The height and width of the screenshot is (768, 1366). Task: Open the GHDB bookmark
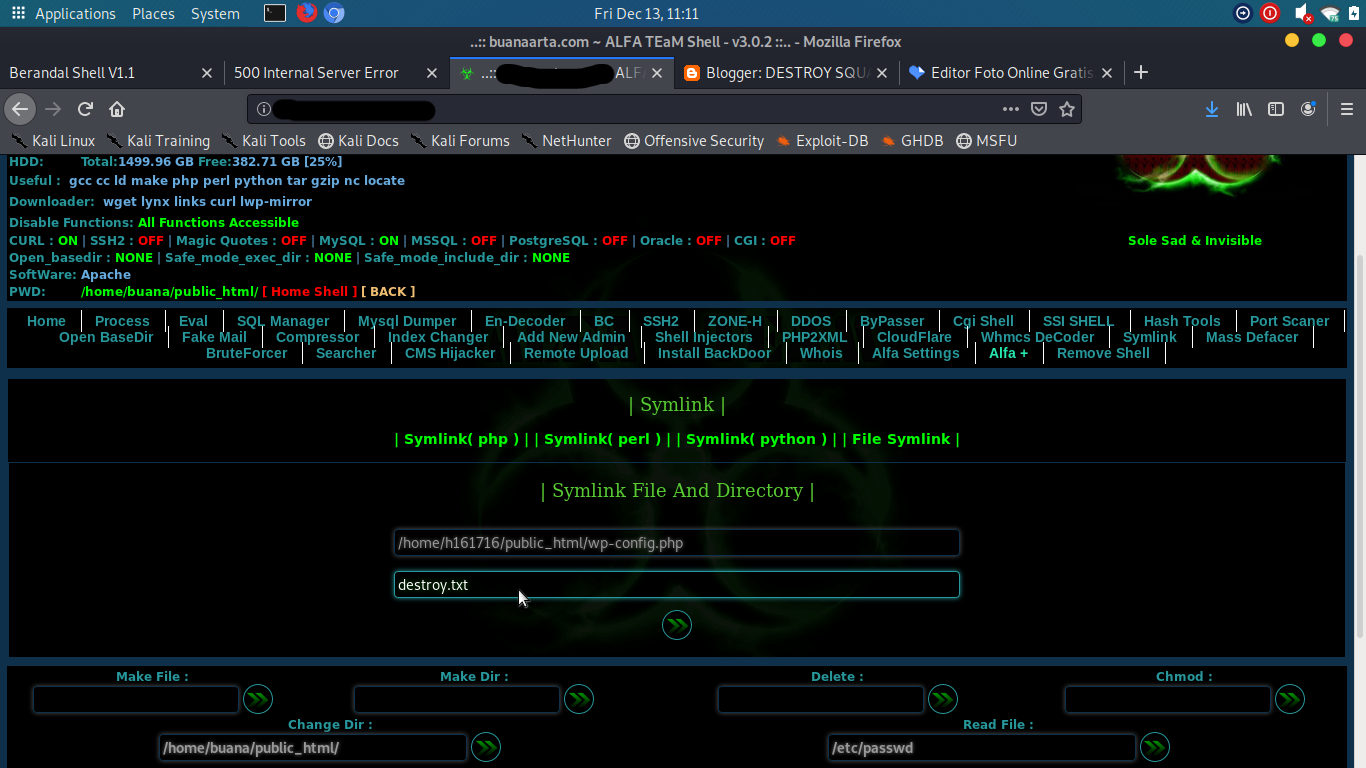pyautogui.click(x=912, y=141)
